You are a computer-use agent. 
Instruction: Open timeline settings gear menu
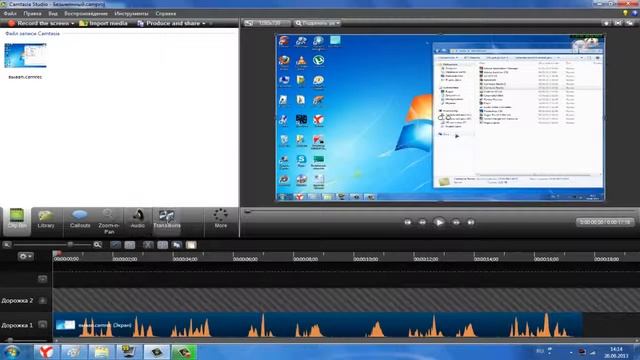[25, 256]
